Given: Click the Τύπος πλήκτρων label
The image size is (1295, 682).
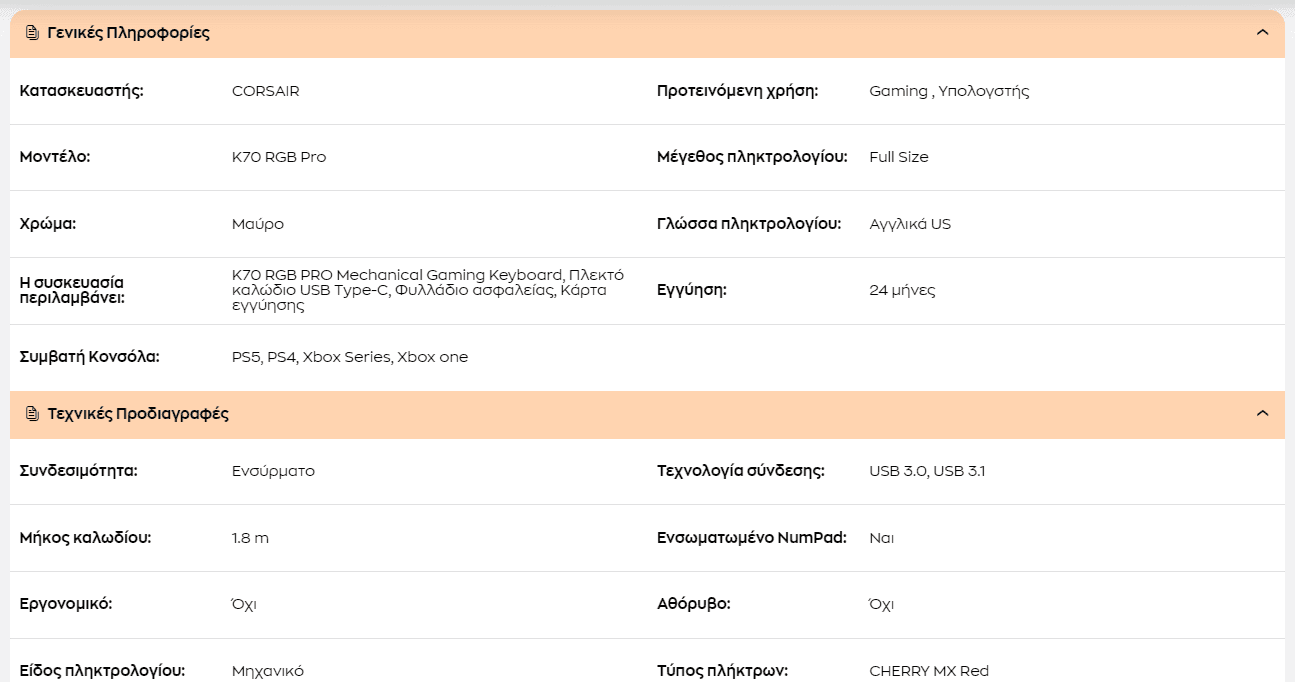Looking at the screenshot, I should (x=723, y=671).
